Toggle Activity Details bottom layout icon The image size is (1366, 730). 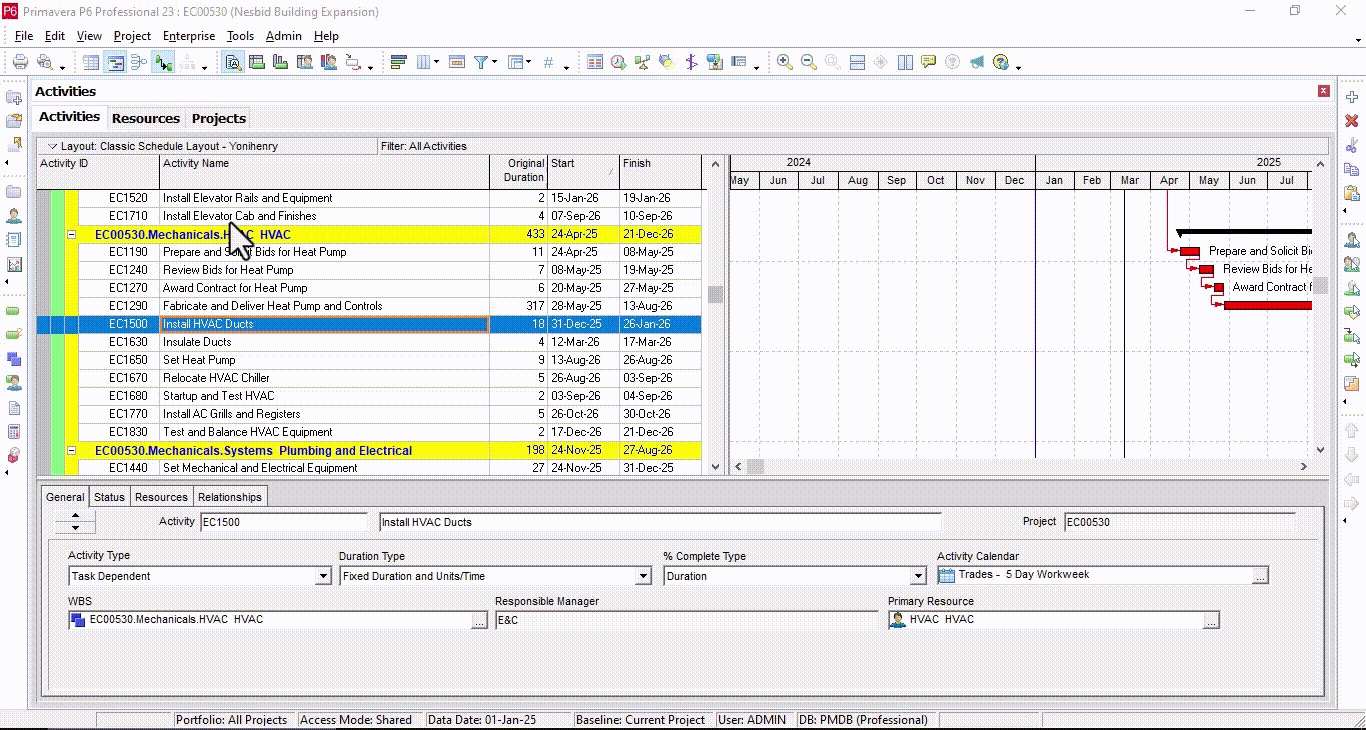(x=233, y=62)
